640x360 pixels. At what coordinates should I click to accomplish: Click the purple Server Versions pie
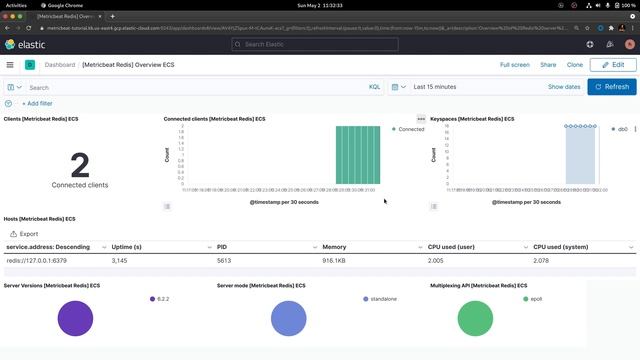[75, 318]
